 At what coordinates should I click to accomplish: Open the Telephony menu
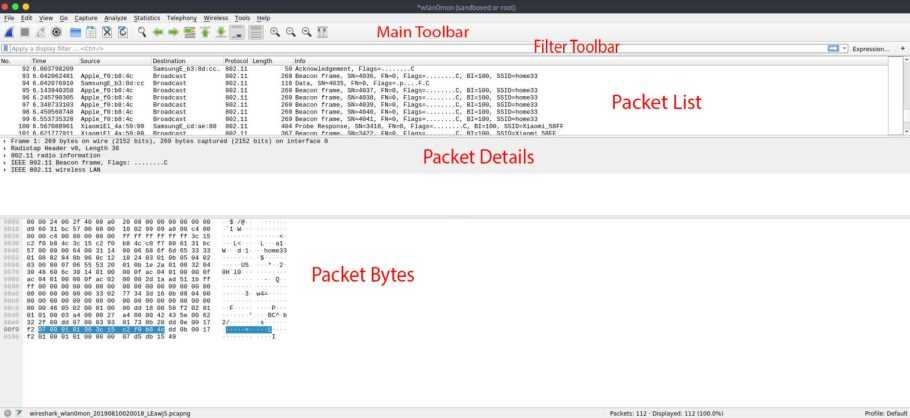coord(182,18)
